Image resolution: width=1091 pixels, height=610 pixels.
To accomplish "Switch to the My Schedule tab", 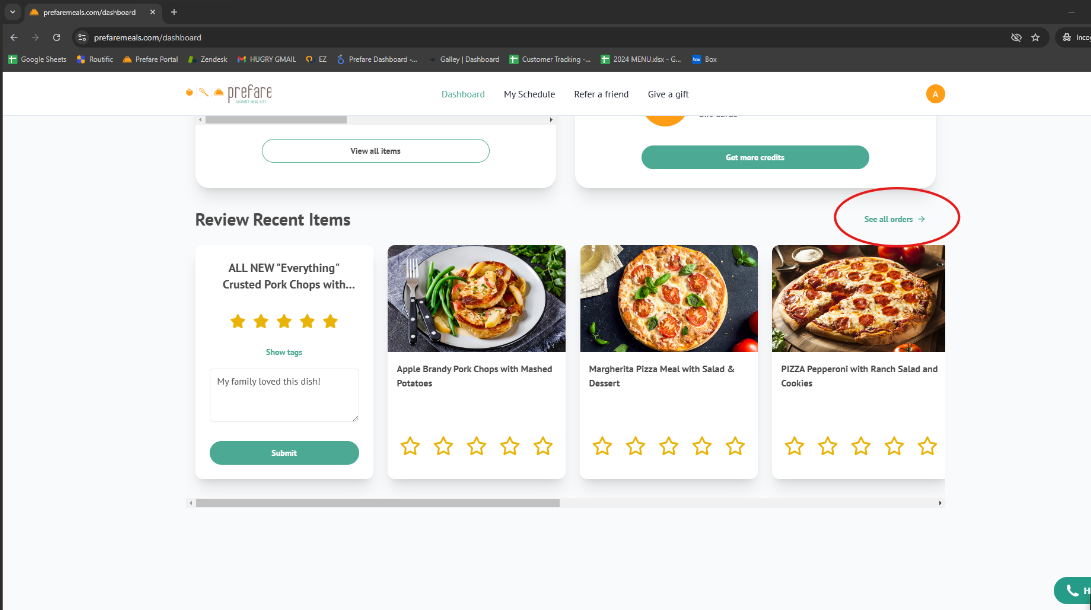I will 529,94.
